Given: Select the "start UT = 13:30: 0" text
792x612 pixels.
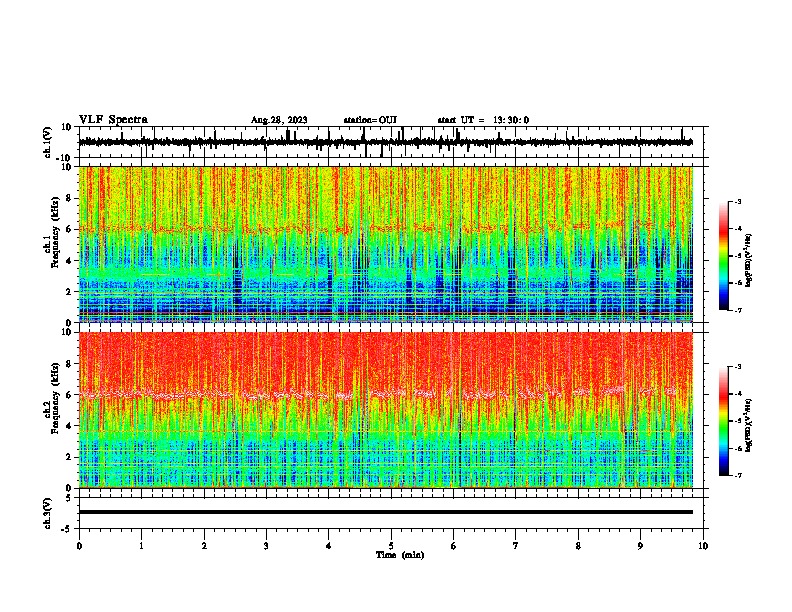Looking at the screenshot, I should pos(483,120).
